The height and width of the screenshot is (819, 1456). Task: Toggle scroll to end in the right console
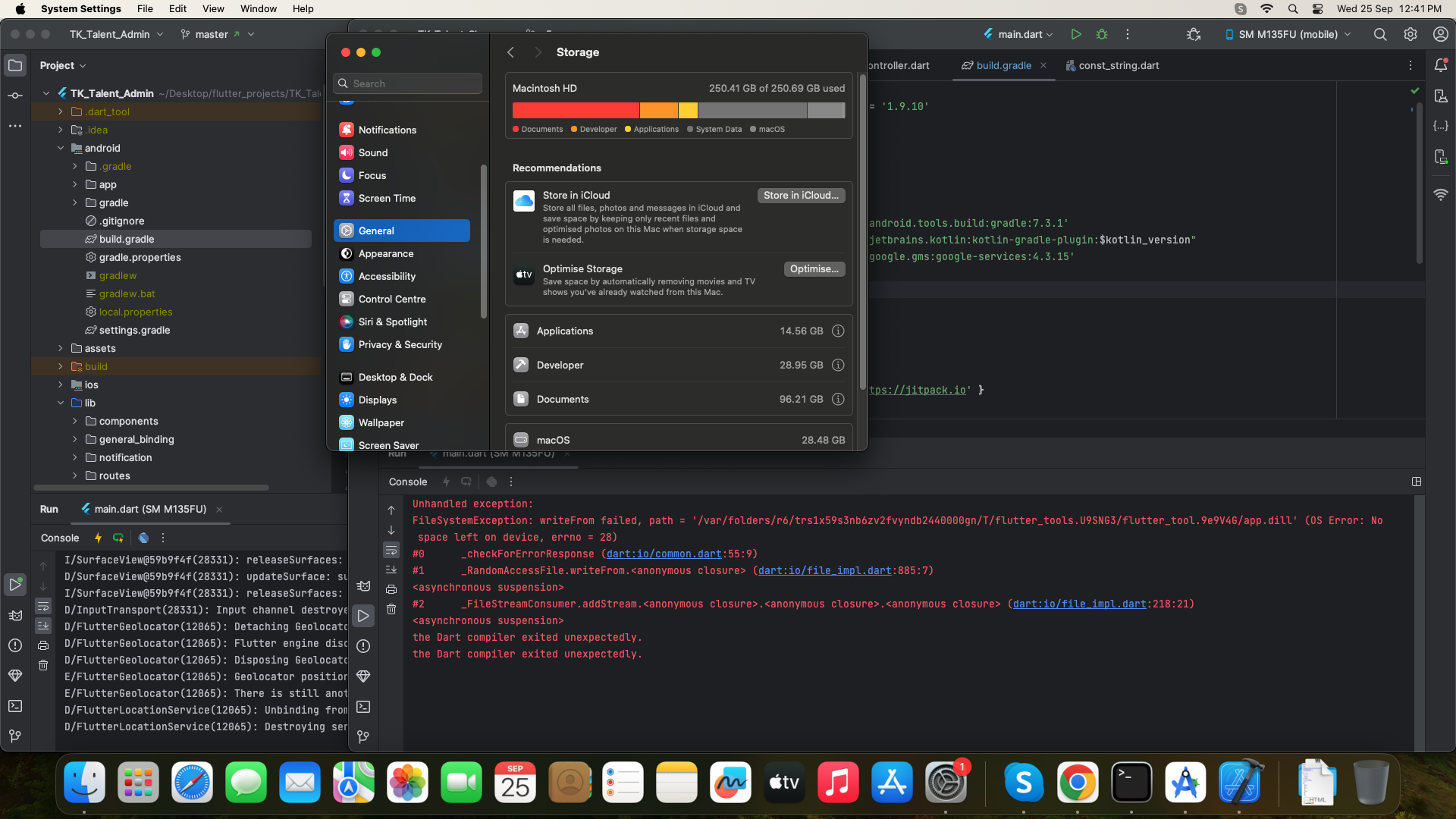(x=391, y=570)
